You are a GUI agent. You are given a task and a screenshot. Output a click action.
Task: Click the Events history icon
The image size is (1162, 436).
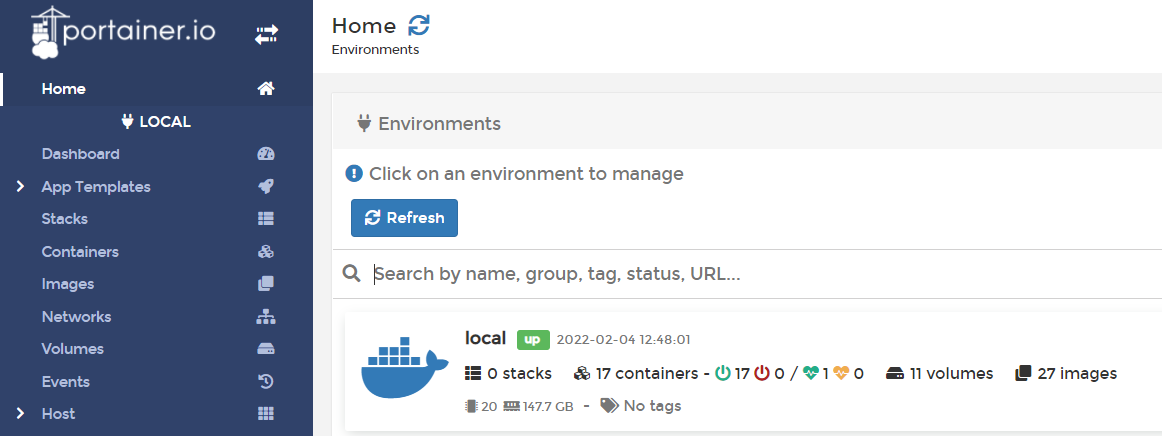coord(266,382)
